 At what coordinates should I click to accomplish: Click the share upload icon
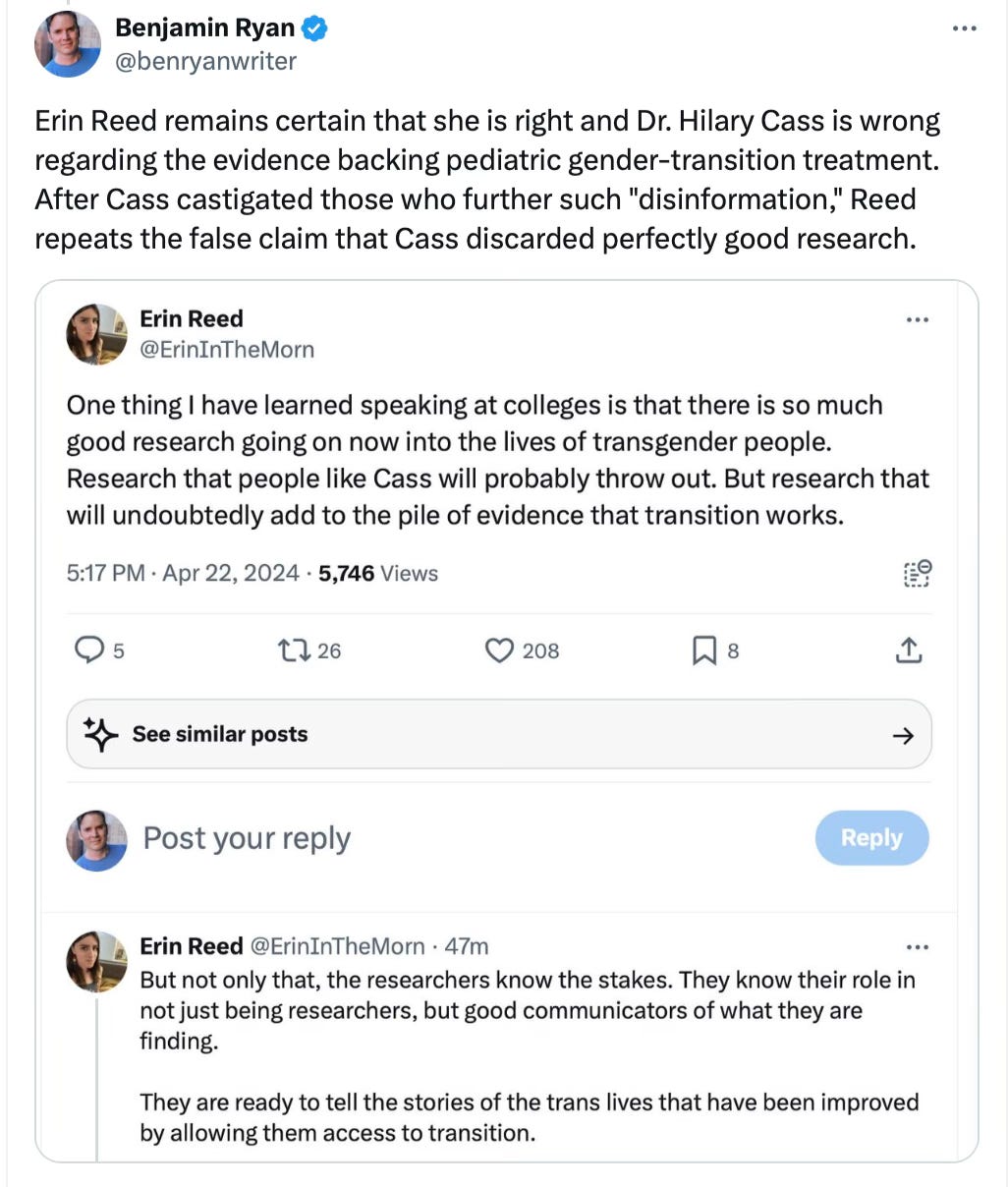coord(909,650)
